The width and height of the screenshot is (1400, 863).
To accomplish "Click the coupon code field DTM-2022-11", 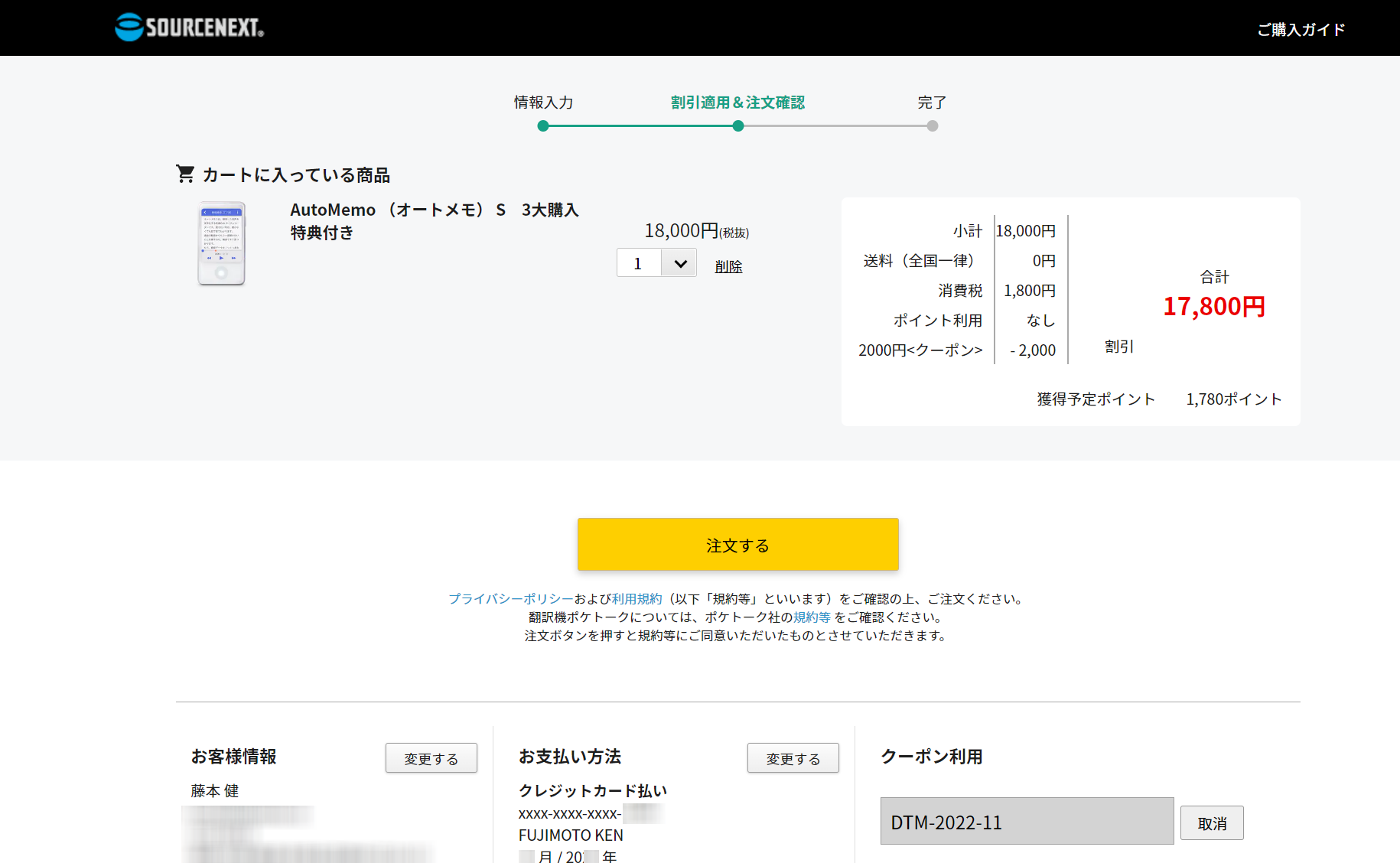I will pyautogui.click(x=1027, y=822).
